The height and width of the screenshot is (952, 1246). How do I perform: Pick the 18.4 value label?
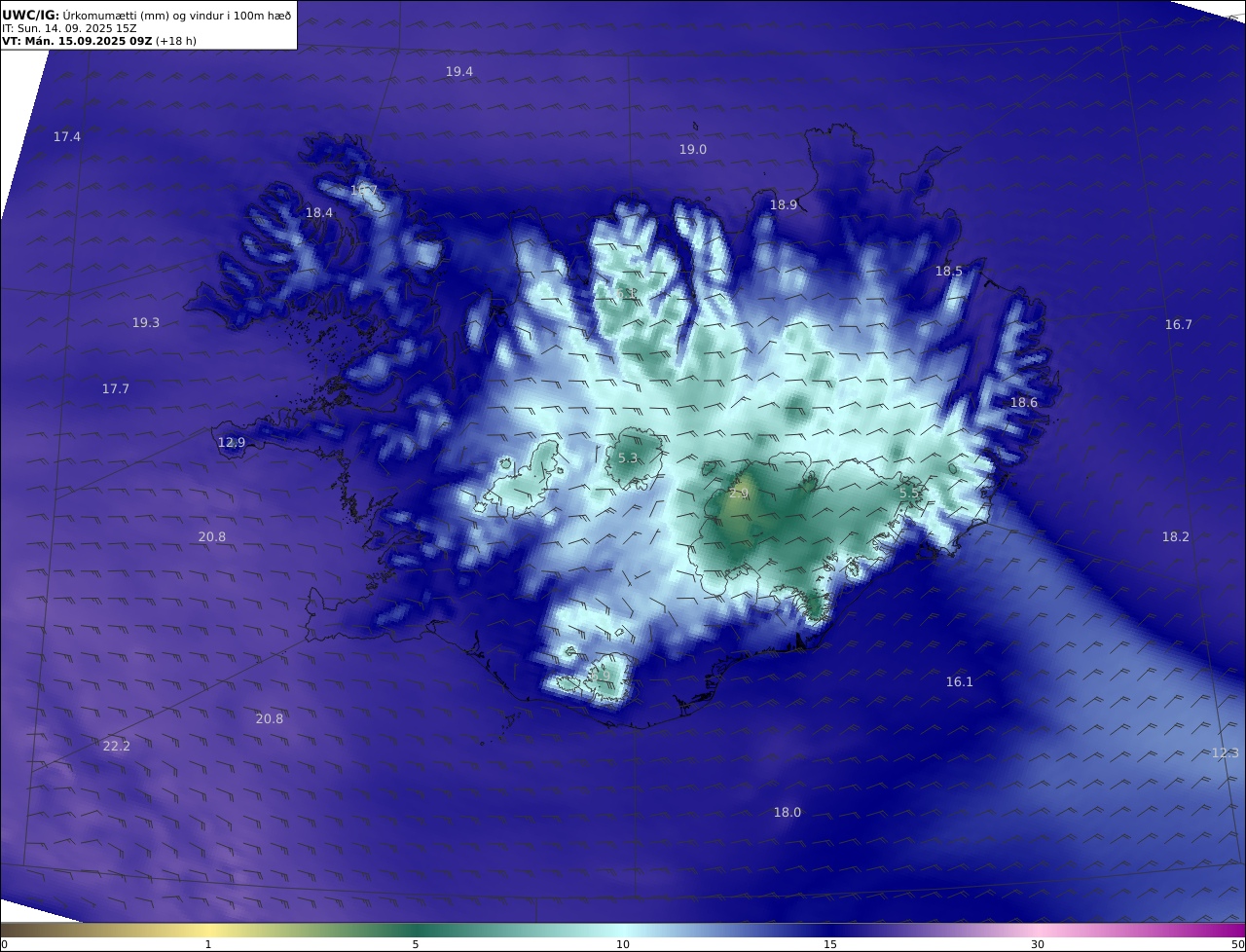tap(319, 212)
